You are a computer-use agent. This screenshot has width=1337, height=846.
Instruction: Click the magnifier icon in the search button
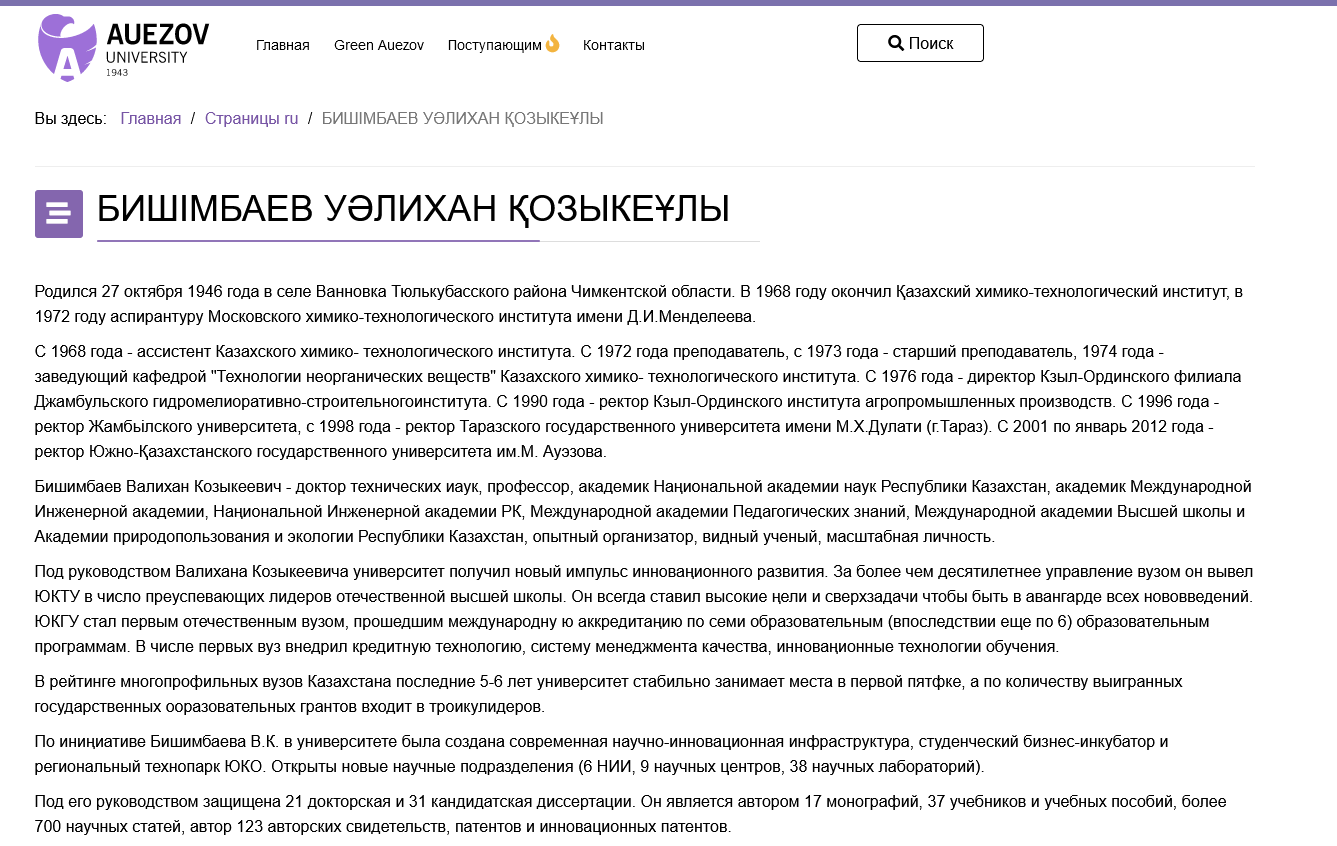pos(896,43)
